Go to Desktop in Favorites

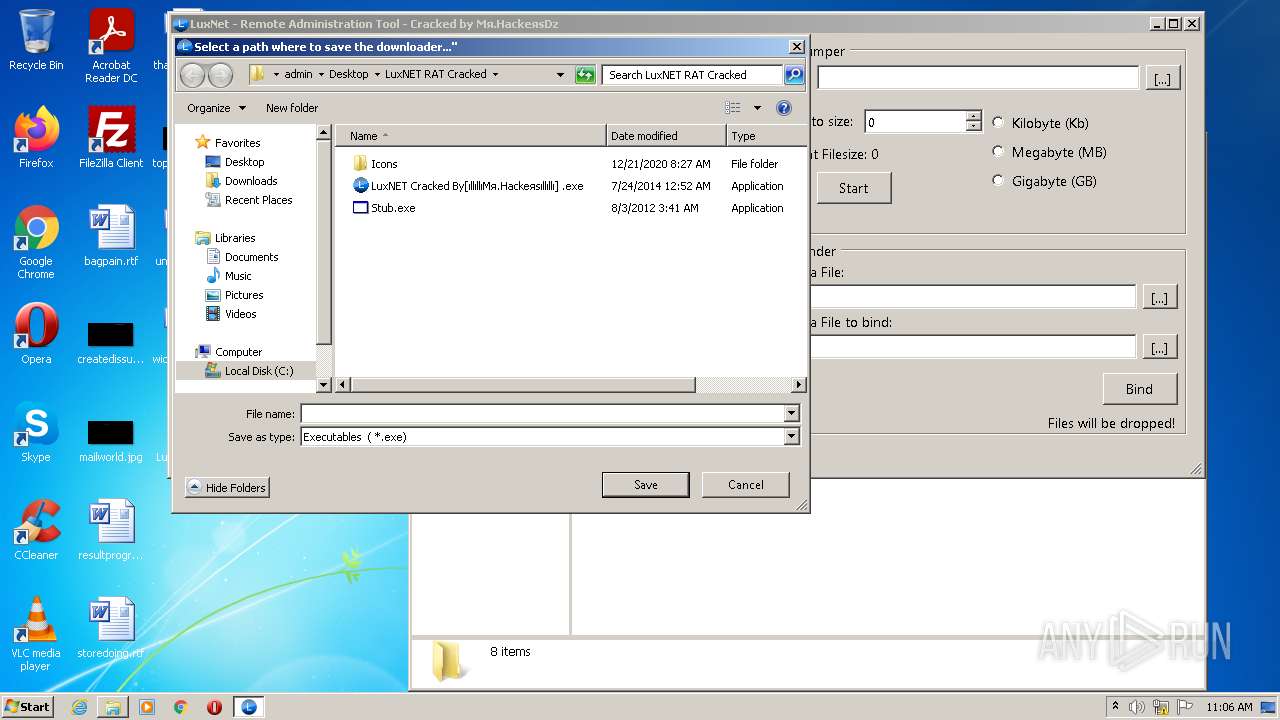click(244, 162)
